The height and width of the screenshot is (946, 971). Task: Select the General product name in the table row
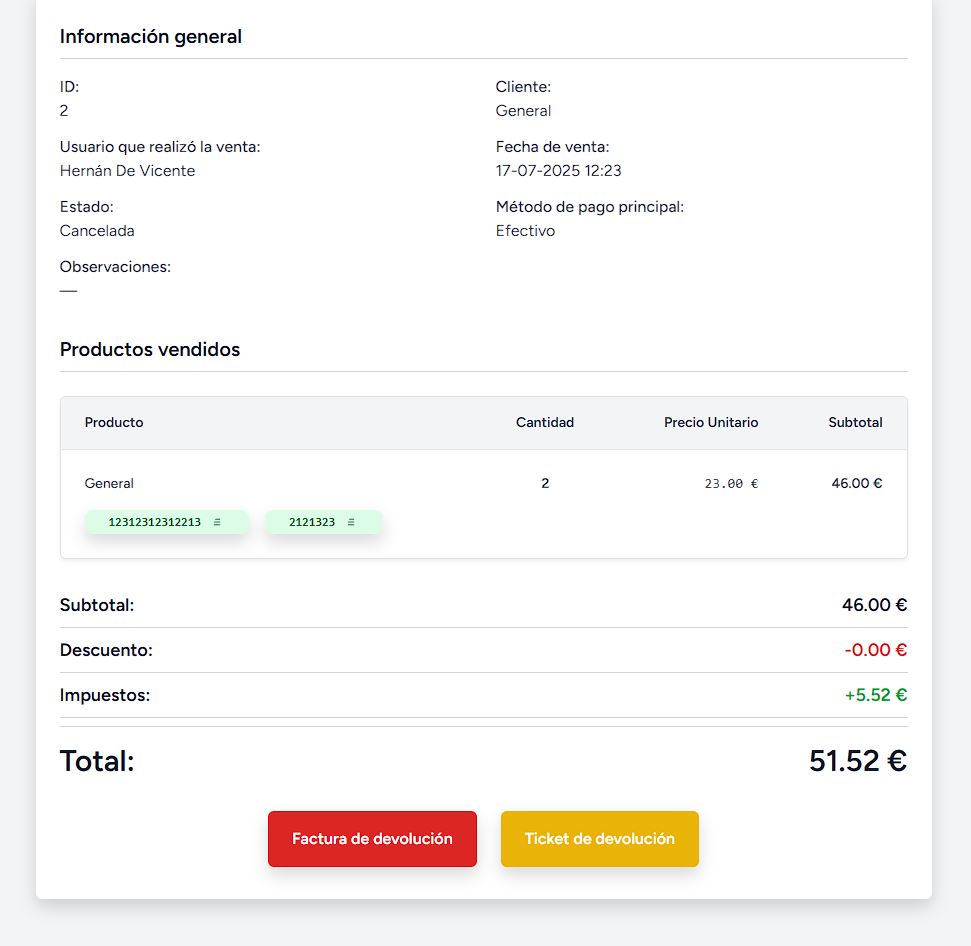(x=109, y=483)
